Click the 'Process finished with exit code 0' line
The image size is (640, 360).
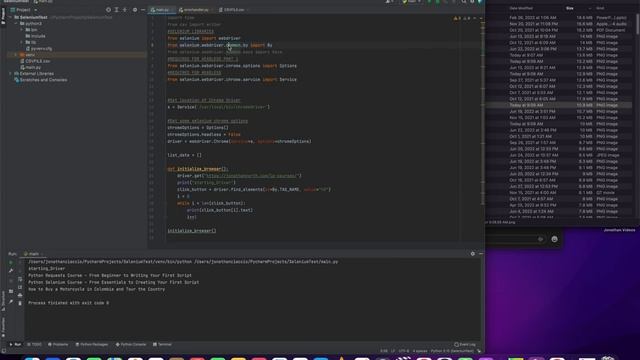point(69,303)
